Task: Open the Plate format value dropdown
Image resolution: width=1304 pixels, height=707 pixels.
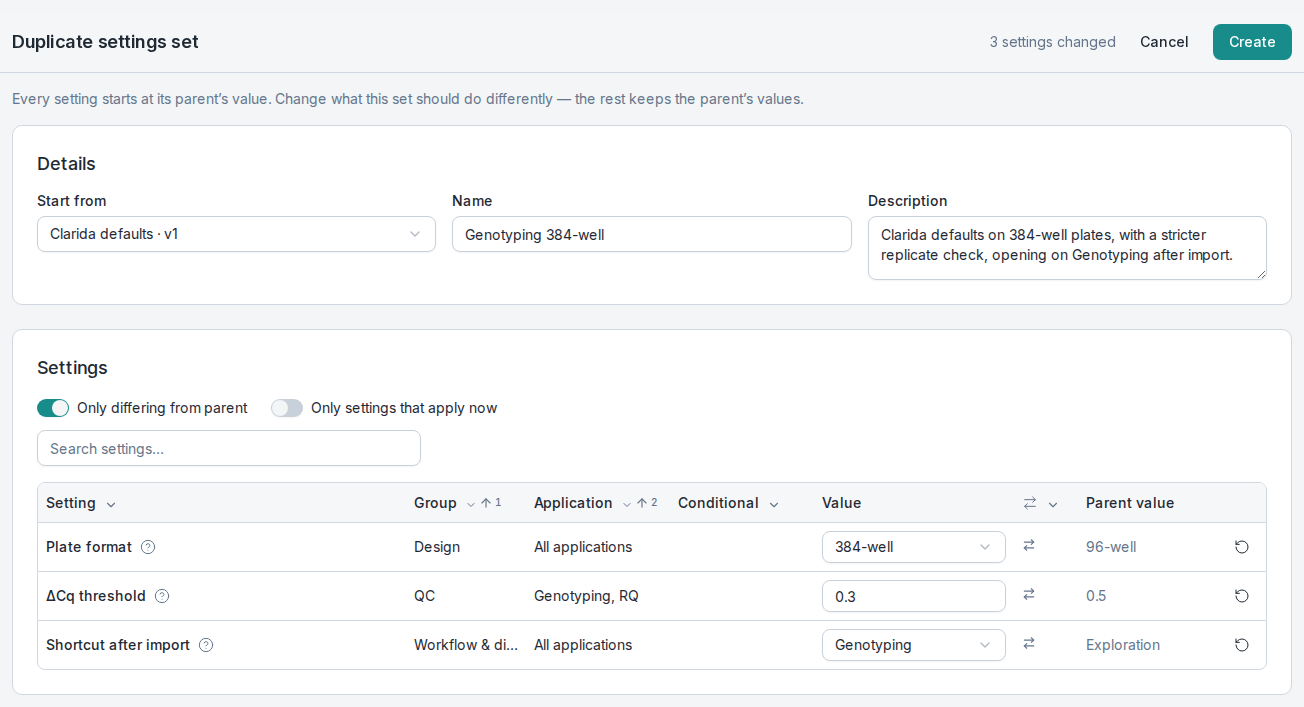Action: click(914, 547)
